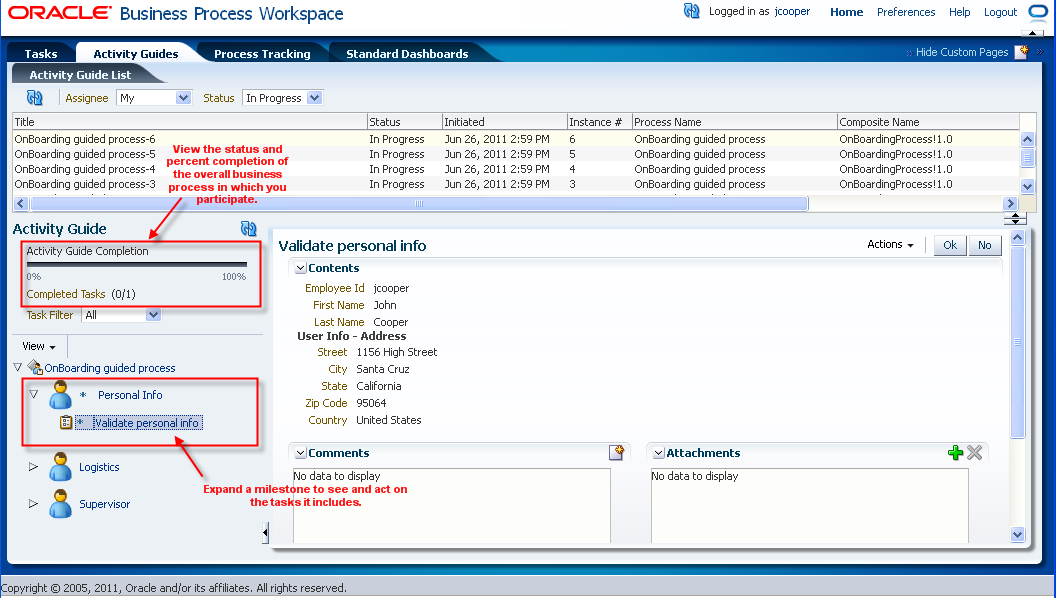Click the task detail scroll-down arrow
Screen dimensions: 1056x598
click(1018, 535)
